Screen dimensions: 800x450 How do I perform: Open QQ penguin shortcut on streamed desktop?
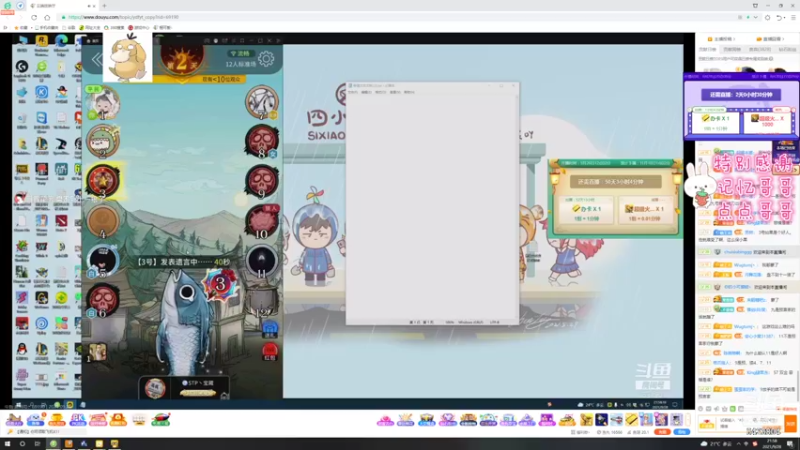tap(21, 351)
